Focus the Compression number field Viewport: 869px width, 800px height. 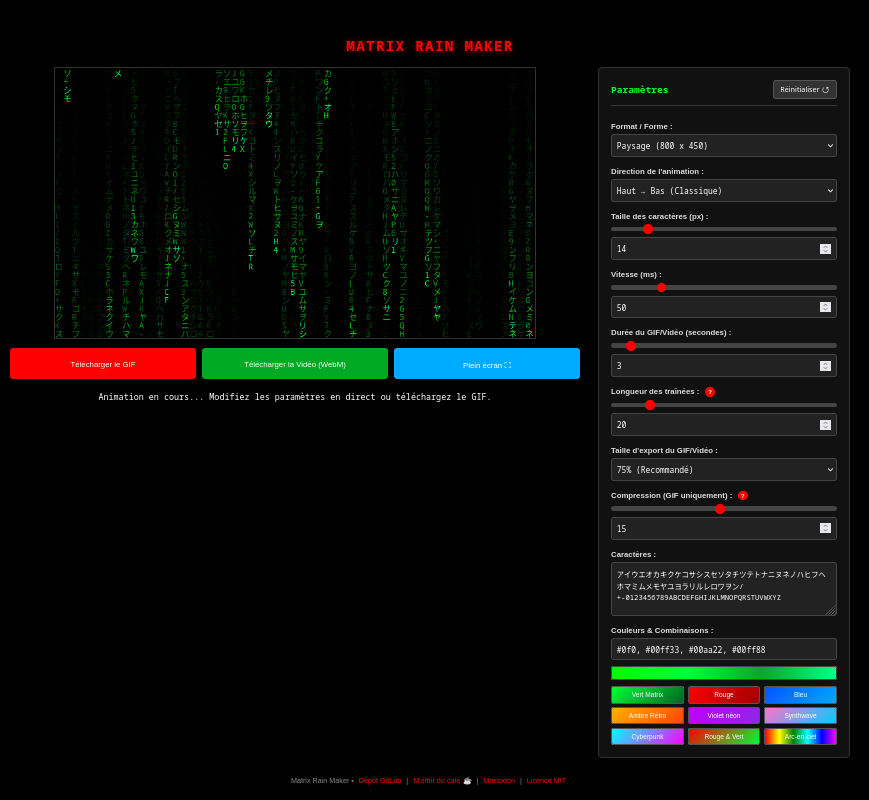[x=724, y=528]
